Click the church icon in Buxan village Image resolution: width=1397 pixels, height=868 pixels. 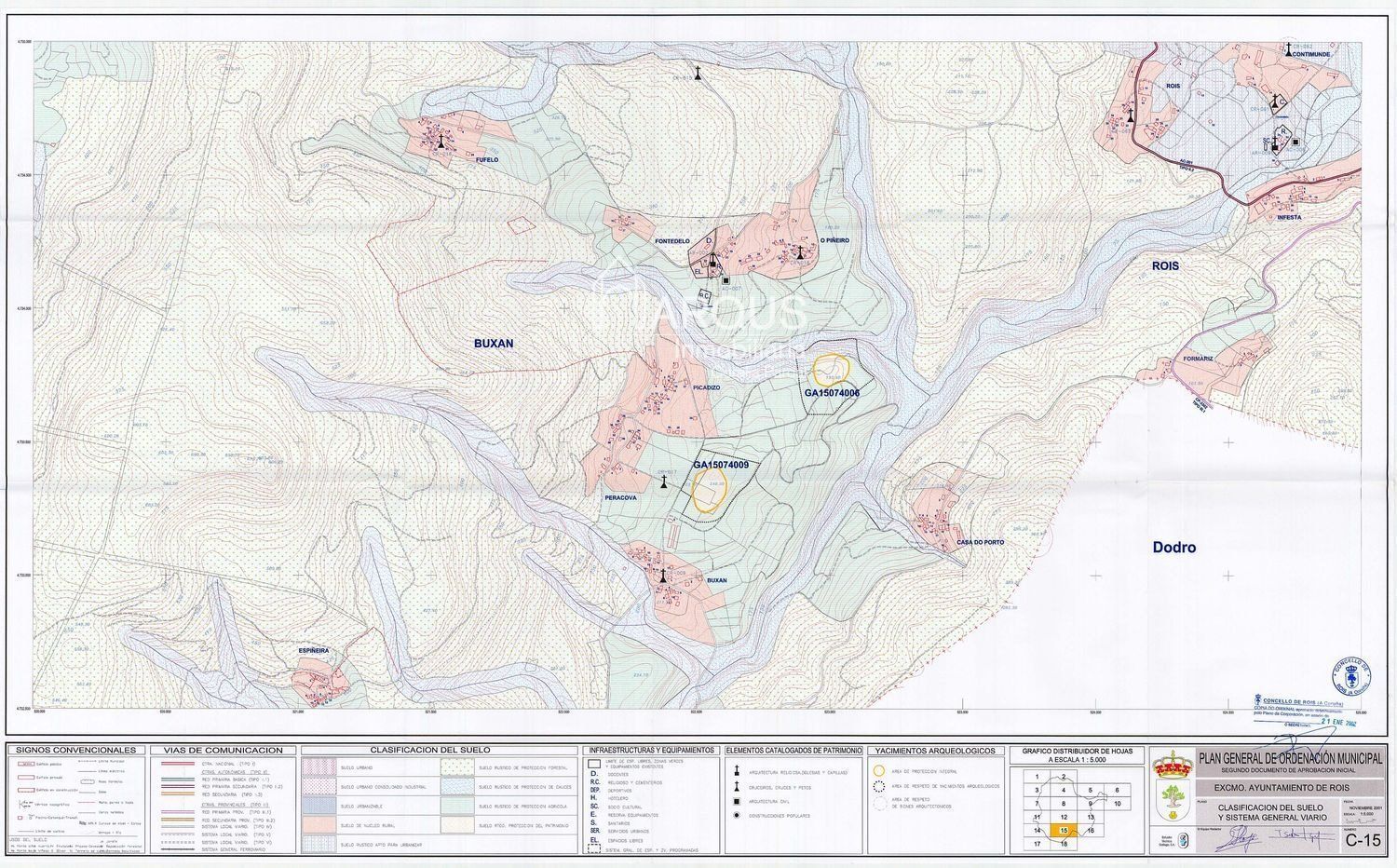(x=663, y=575)
